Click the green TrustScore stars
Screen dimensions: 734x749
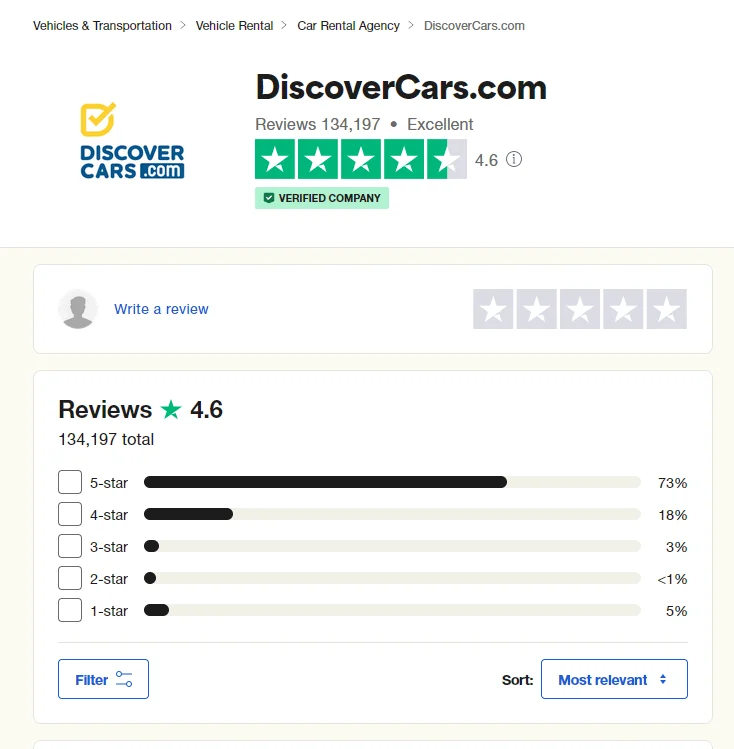361,159
